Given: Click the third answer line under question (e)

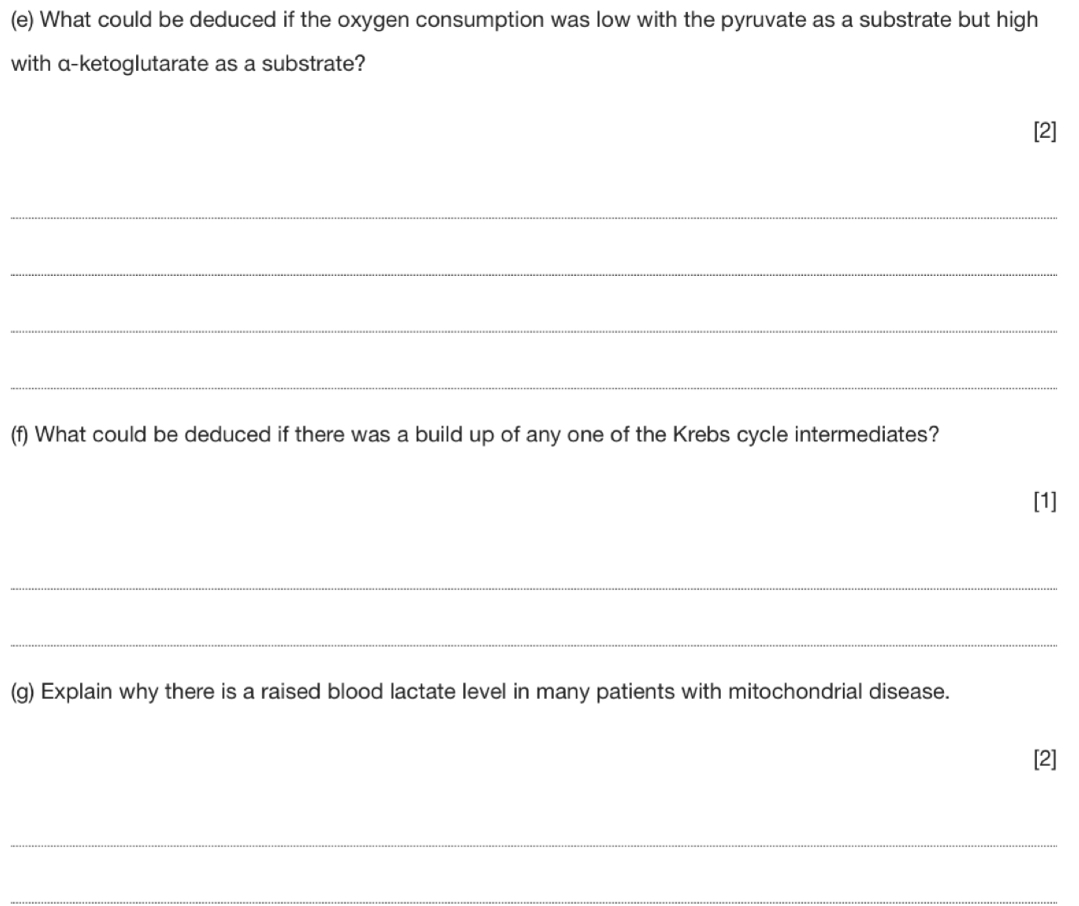Looking at the screenshot, I should point(532,331).
